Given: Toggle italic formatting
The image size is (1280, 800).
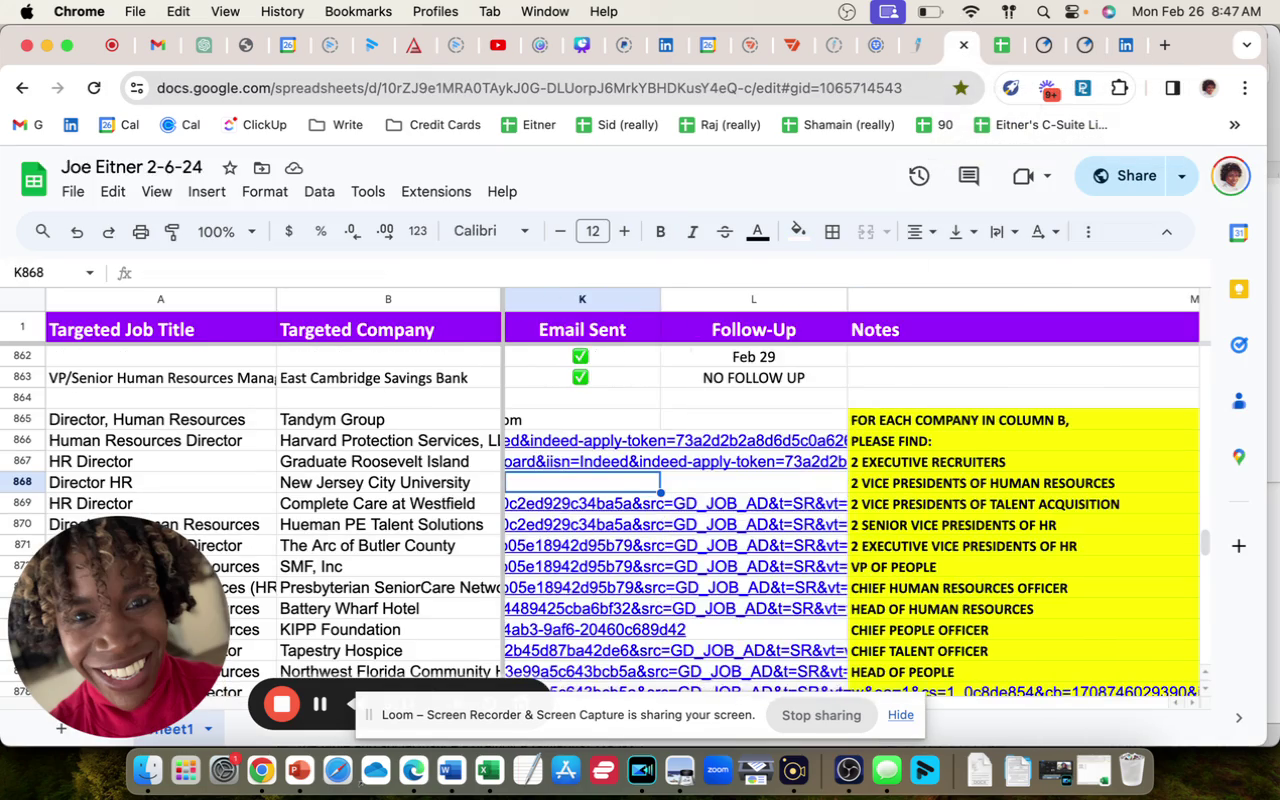Looking at the screenshot, I should pyautogui.click(x=692, y=231).
